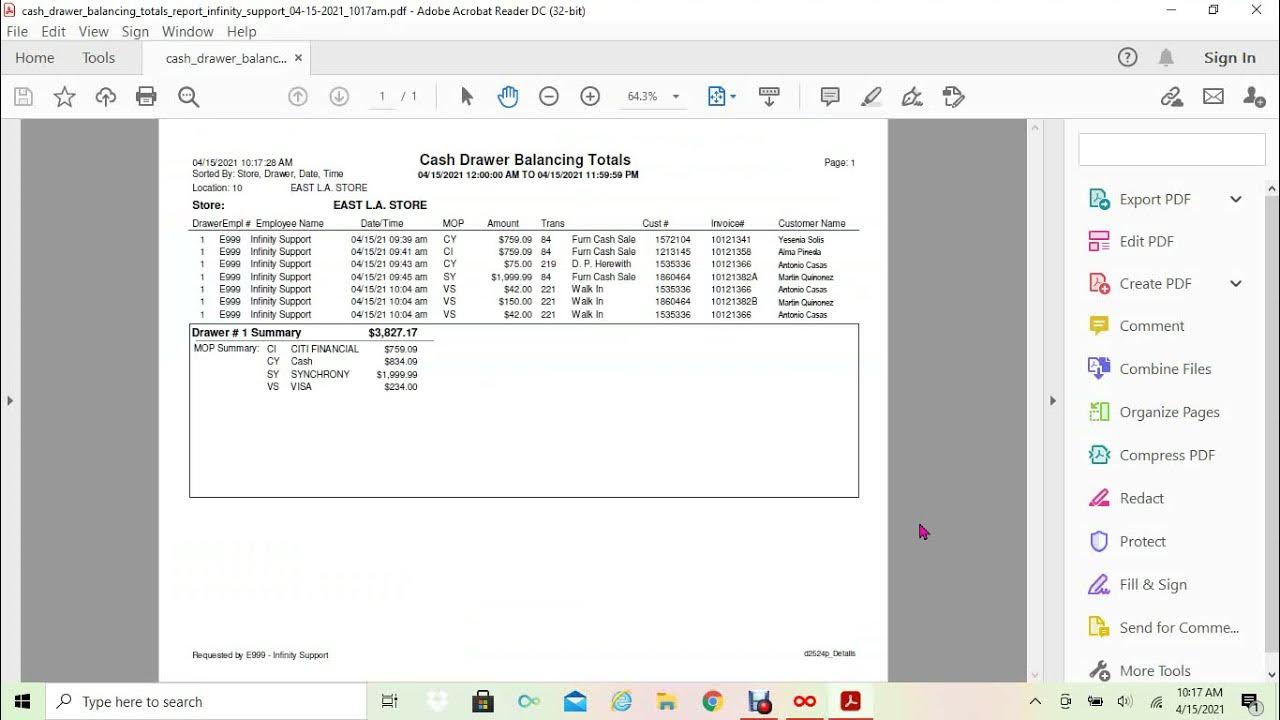Click the stamp/more tools icon
The width and height of the screenshot is (1280, 720).
(x=953, y=97)
